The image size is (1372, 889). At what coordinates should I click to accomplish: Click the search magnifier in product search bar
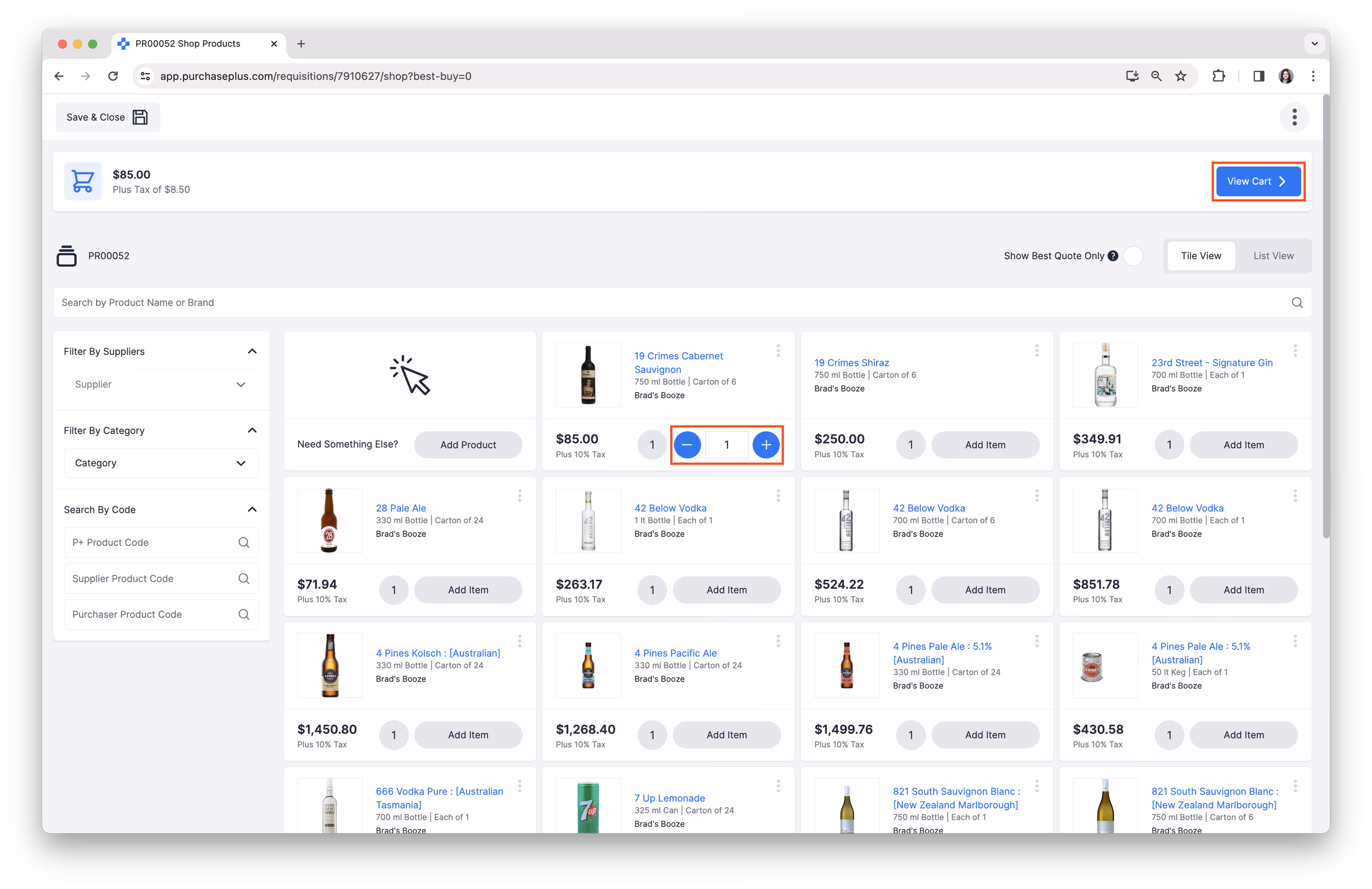[1297, 302]
